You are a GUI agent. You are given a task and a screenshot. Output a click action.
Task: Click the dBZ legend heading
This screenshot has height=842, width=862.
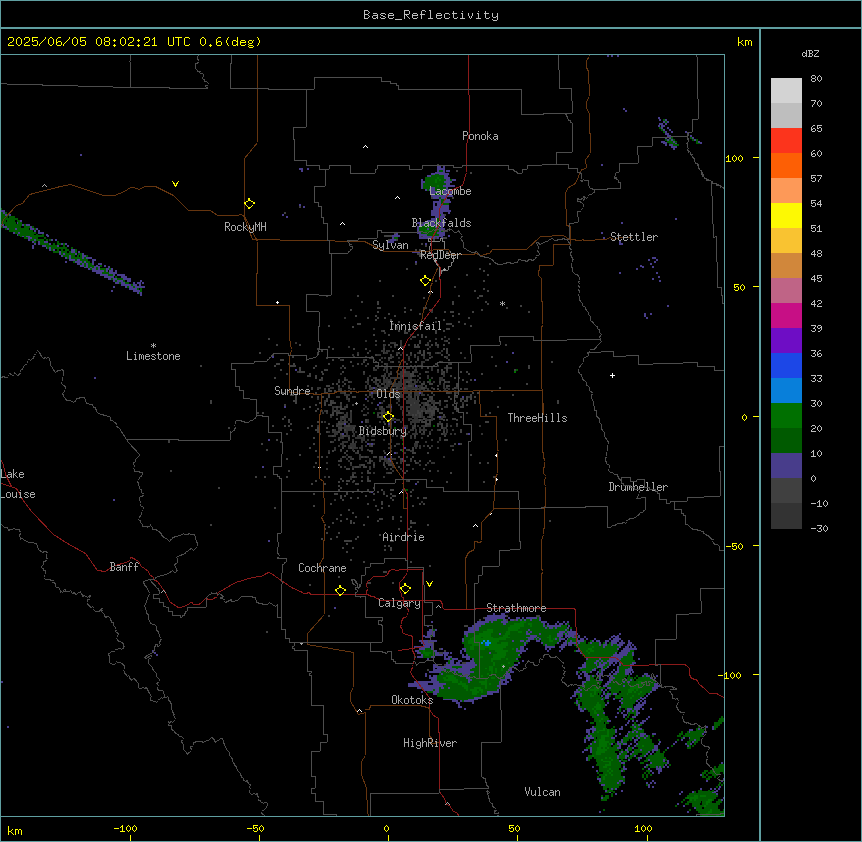click(x=810, y=54)
